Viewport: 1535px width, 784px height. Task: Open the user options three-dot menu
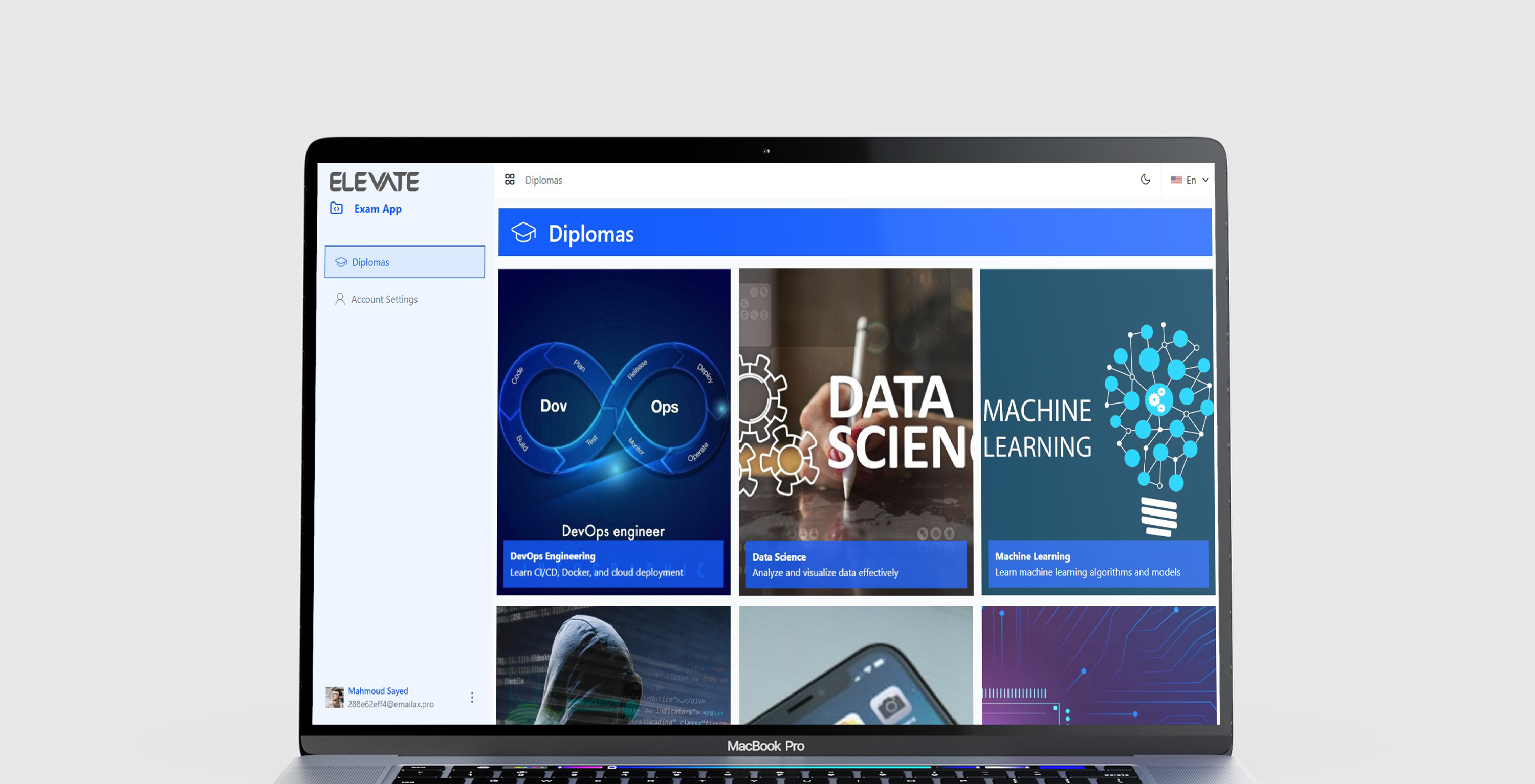(472, 697)
